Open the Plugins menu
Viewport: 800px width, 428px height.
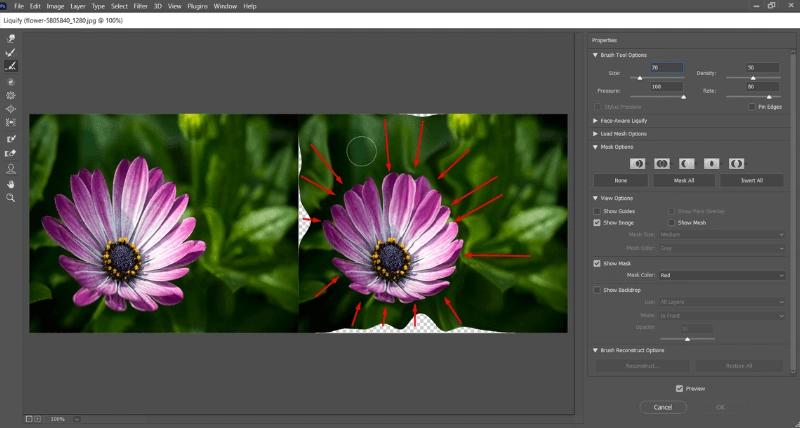pos(197,6)
